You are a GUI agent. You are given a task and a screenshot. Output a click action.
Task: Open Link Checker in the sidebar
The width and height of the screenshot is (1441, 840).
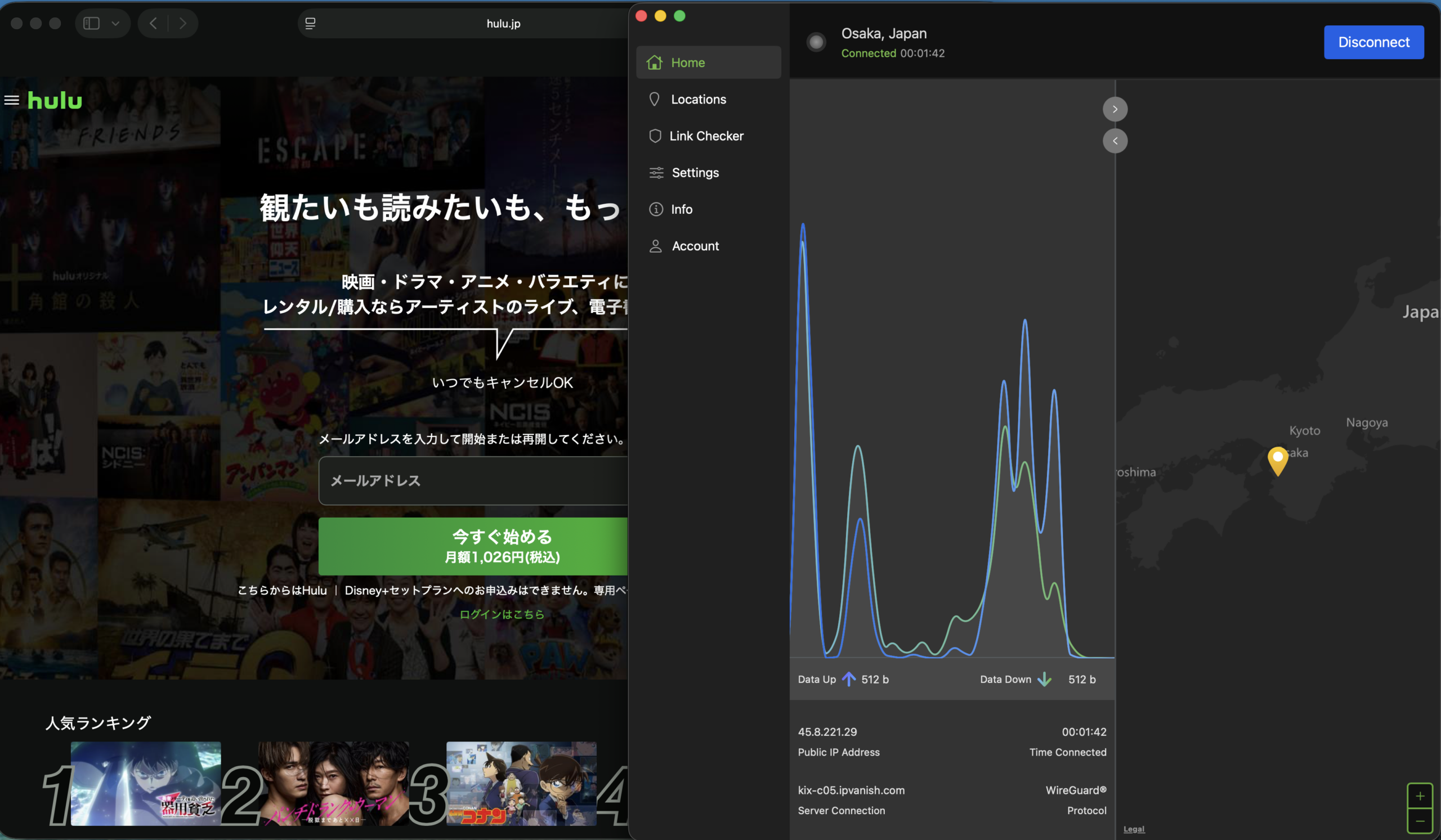[x=708, y=136]
